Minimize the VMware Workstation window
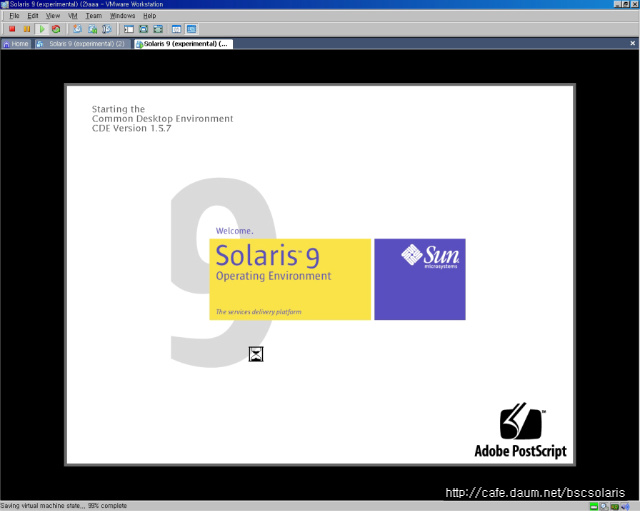 coord(617,4)
